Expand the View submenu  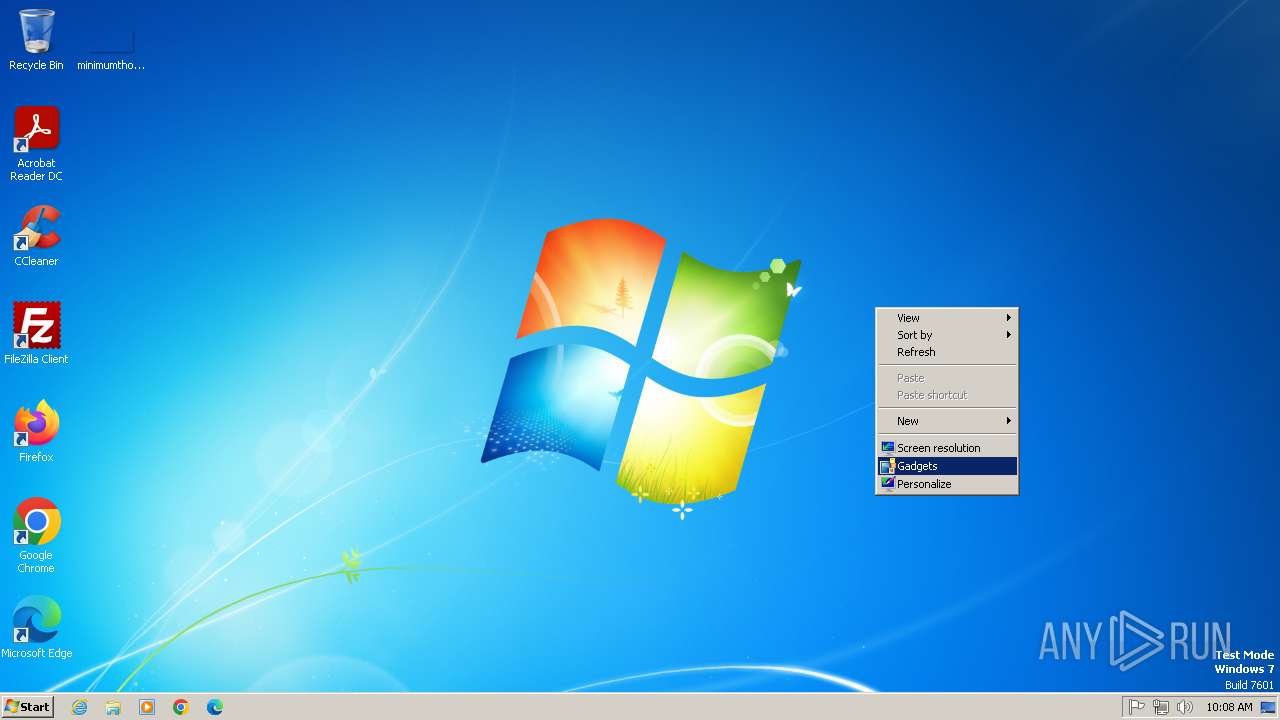(947, 318)
